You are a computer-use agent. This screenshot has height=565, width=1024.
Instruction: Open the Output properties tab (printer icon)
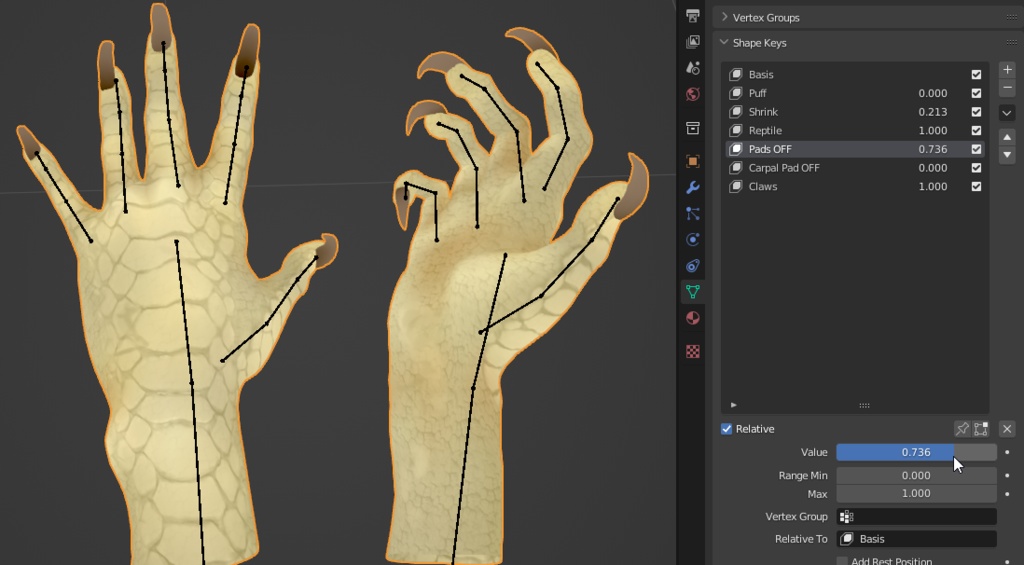693,16
